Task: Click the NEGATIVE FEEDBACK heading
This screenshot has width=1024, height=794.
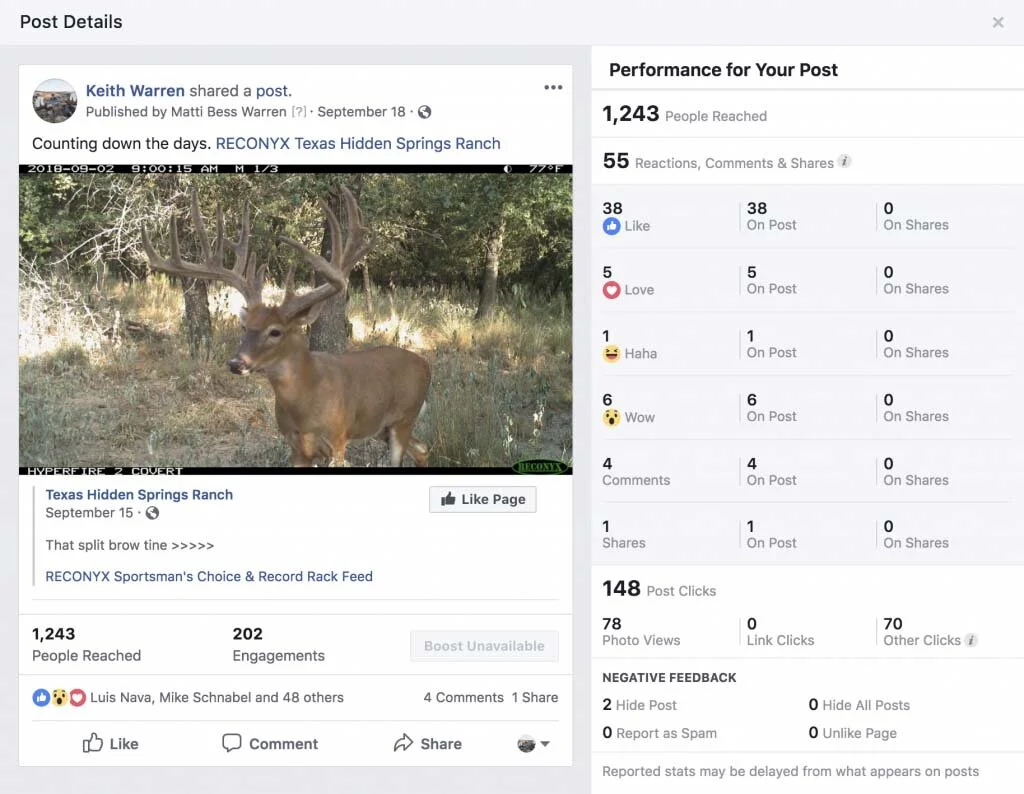Action: (x=669, y=678)
